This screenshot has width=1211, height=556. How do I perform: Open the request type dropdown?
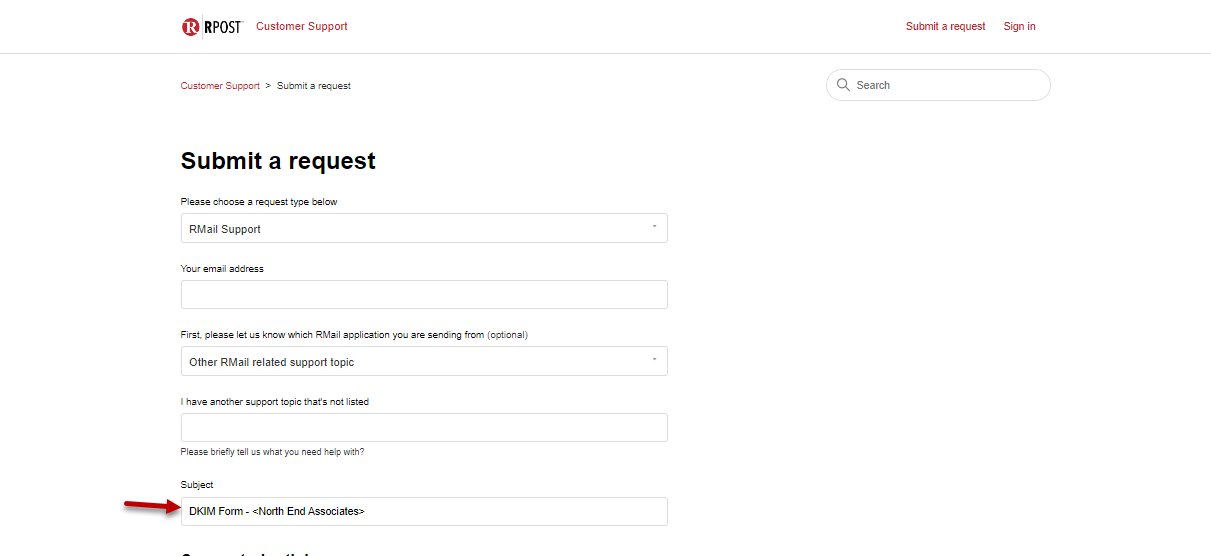coord(423,228)
